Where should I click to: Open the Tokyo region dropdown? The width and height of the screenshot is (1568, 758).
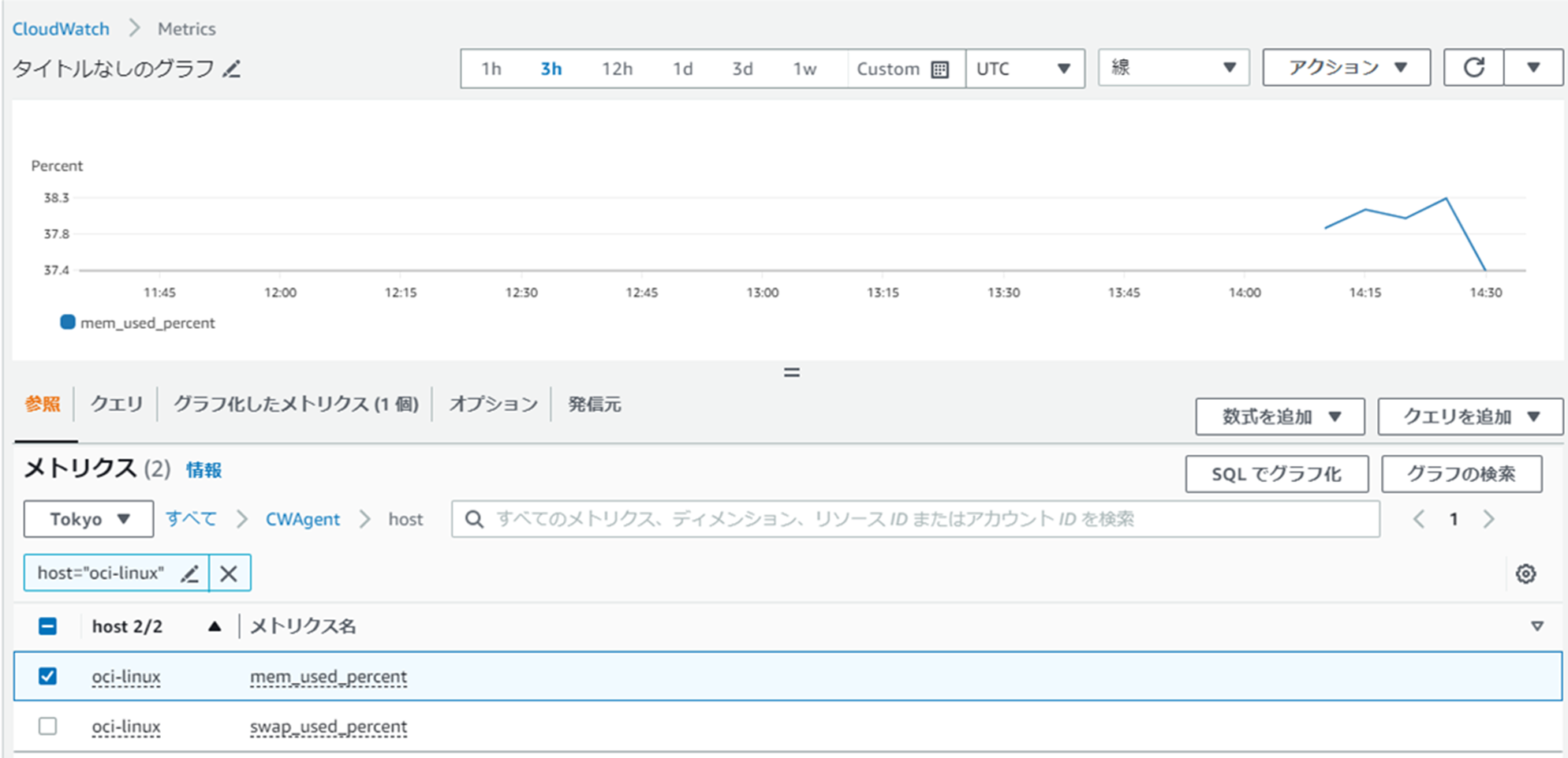88,519
